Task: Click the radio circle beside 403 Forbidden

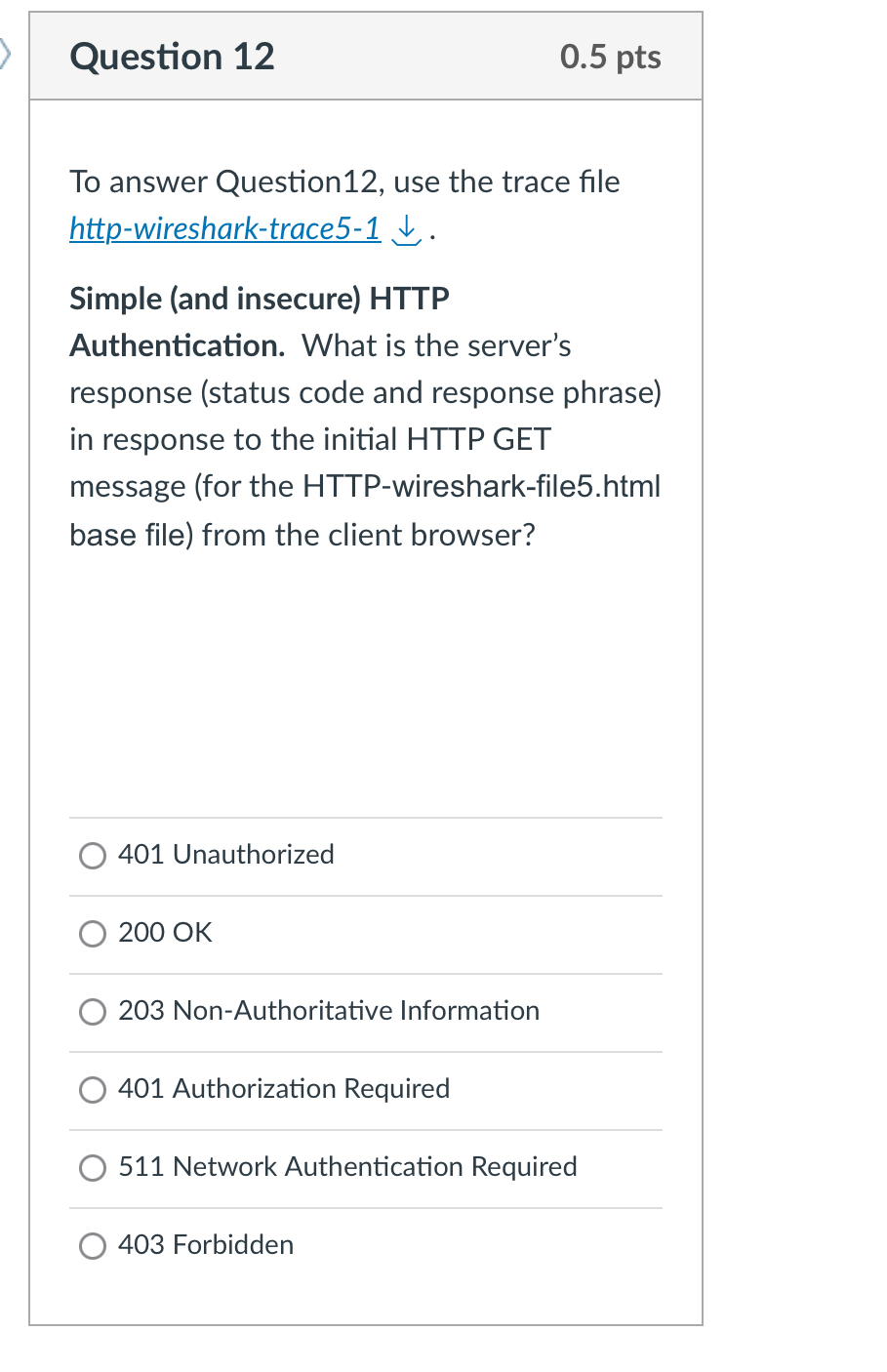Action: point(92,1245)
